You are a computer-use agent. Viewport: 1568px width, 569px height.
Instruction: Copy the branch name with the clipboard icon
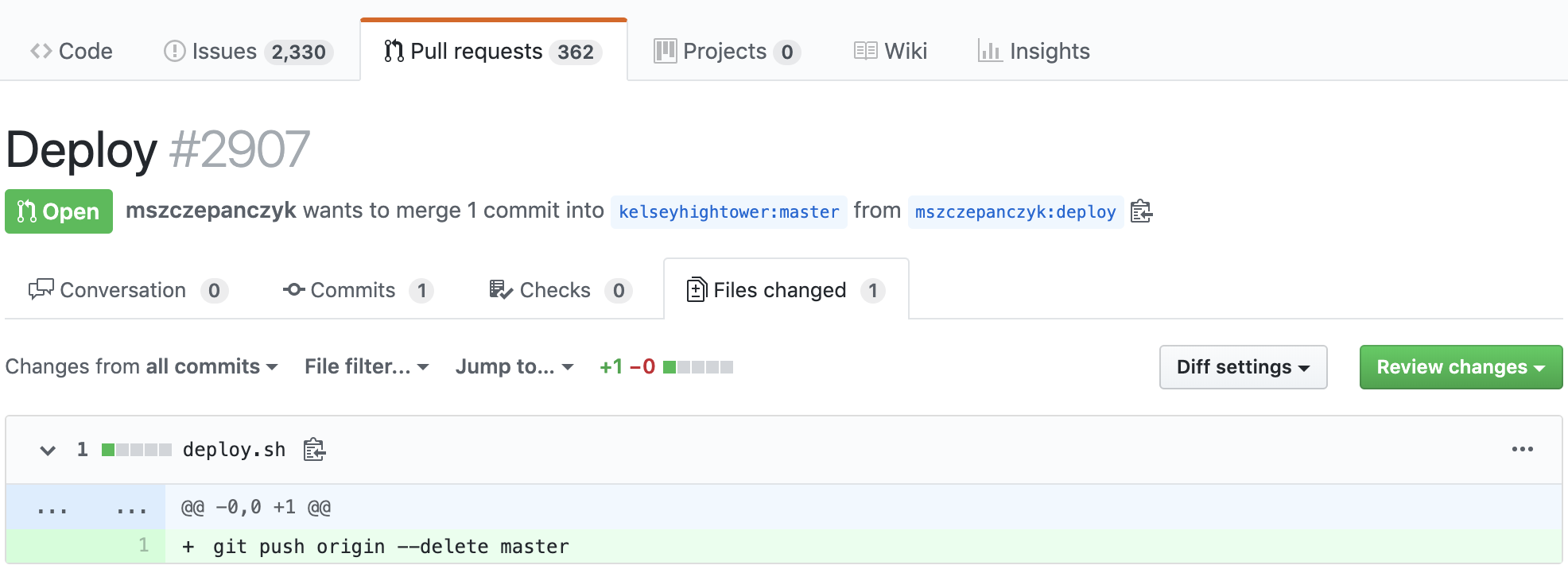[1141, 211]
